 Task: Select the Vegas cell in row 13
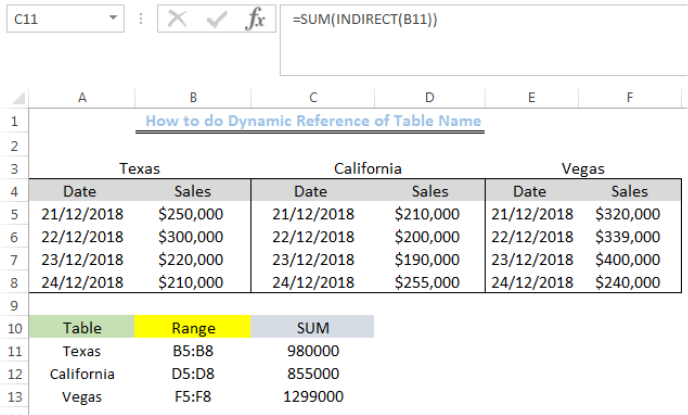[x=82, y=397]
